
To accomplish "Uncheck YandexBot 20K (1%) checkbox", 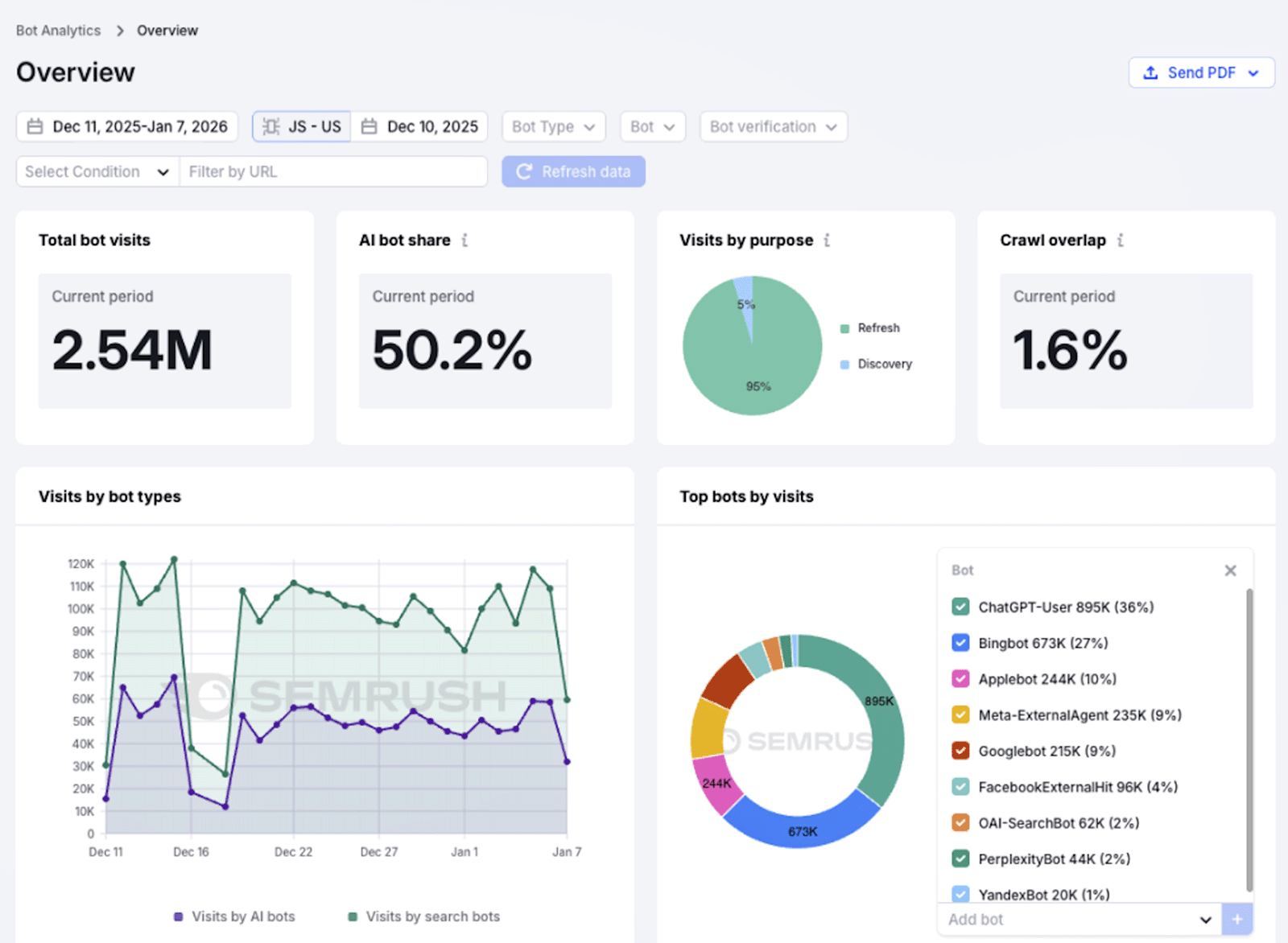I will [x=960, y=894].
